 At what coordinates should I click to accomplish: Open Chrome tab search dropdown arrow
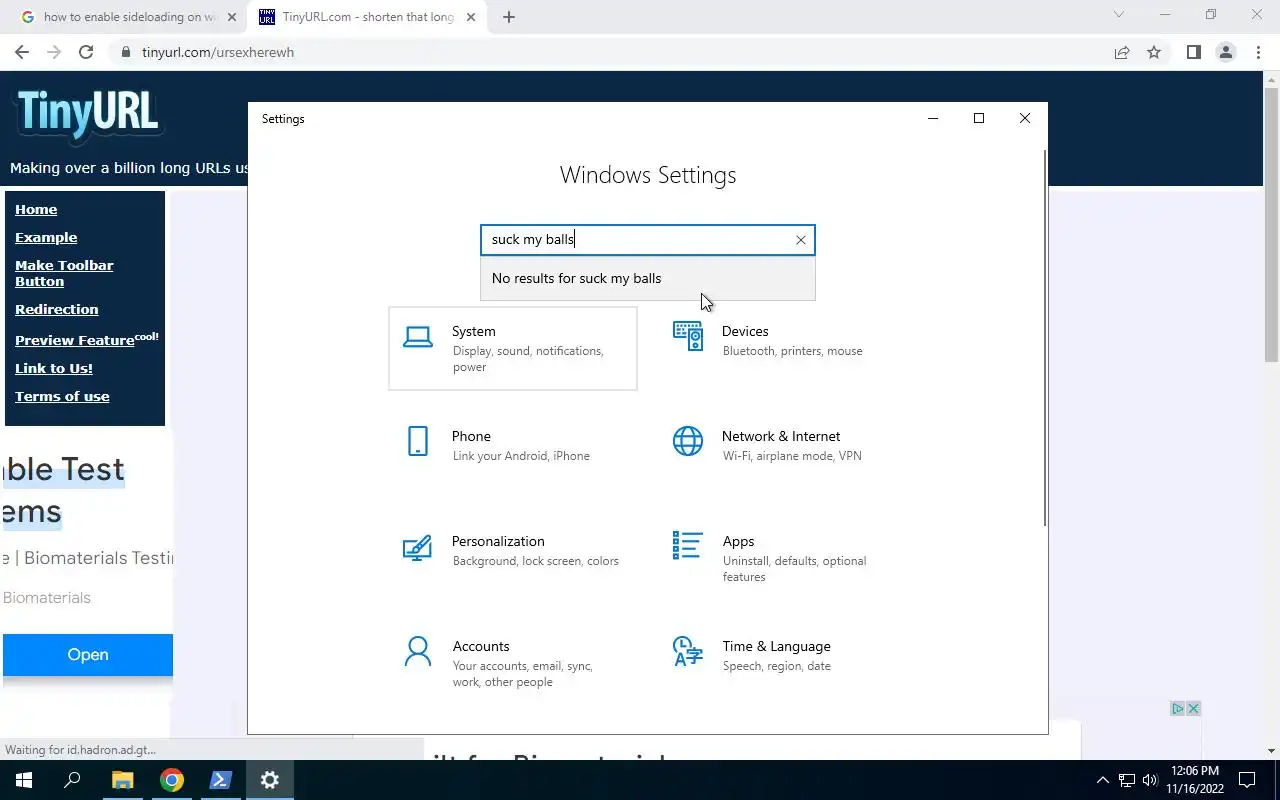1119,15
